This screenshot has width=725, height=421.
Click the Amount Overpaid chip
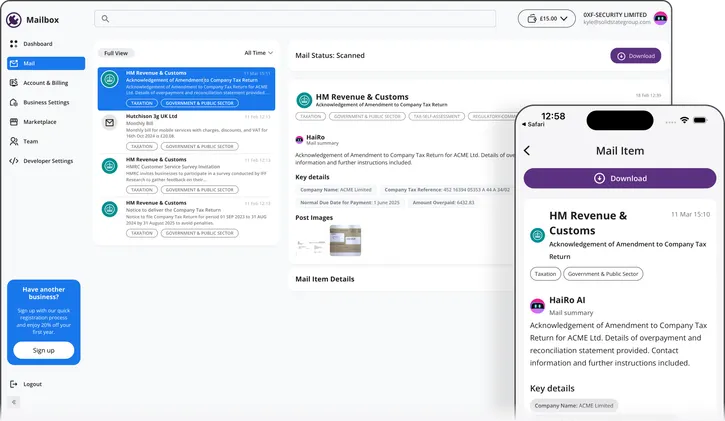click(x=443, y=202)
